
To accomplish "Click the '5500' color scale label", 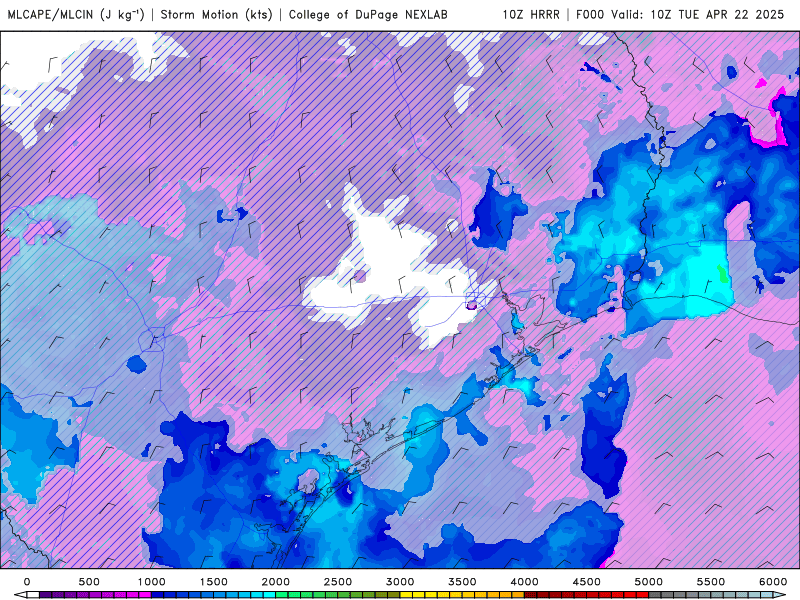I will tap(711, 582).
